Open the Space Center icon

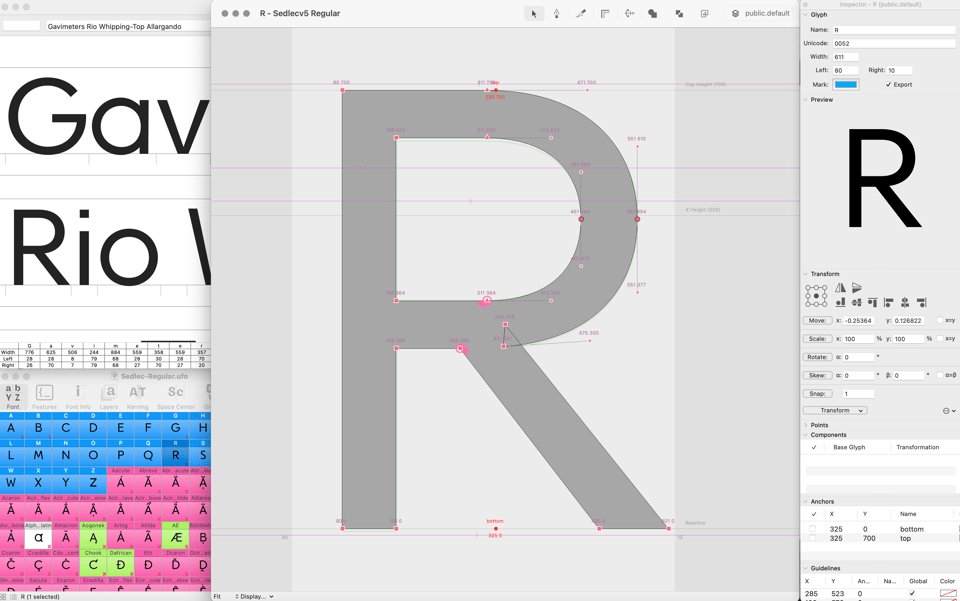pyautogui.click(x=176, y=396)
